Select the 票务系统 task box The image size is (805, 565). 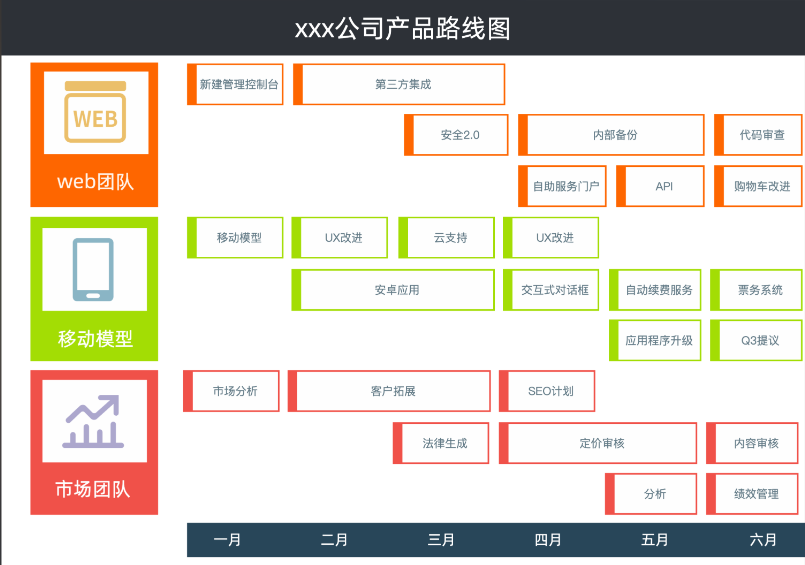[x=756, y=290]
